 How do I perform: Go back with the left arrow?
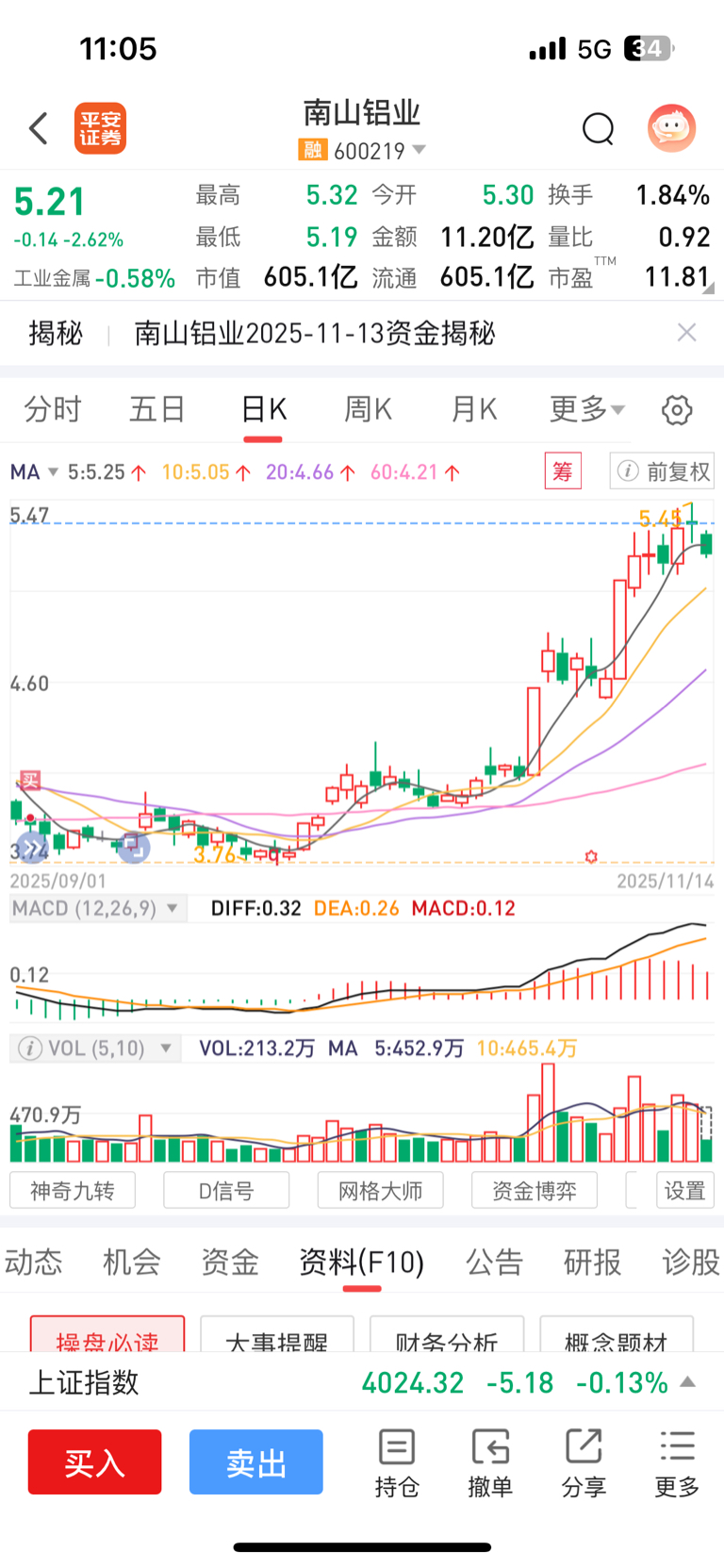click(x=39, y=128)
